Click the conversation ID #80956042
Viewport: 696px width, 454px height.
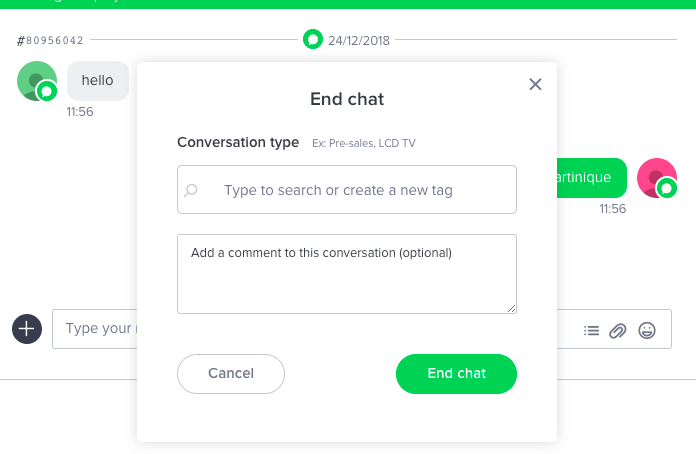pyautogui.click(x=50, y=40)
